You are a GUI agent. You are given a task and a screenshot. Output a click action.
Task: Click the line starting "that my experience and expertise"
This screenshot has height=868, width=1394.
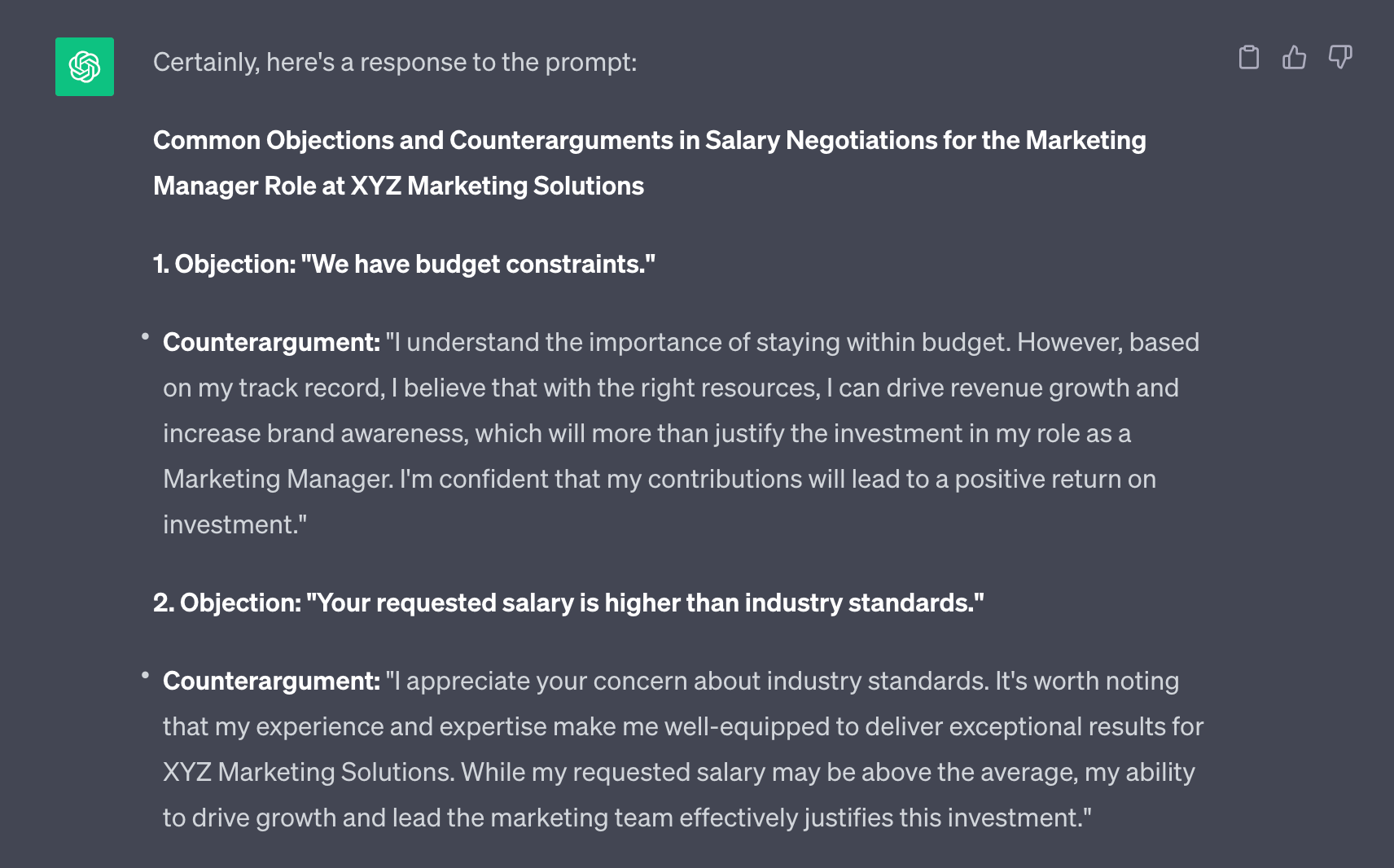(x=683, y=727)
